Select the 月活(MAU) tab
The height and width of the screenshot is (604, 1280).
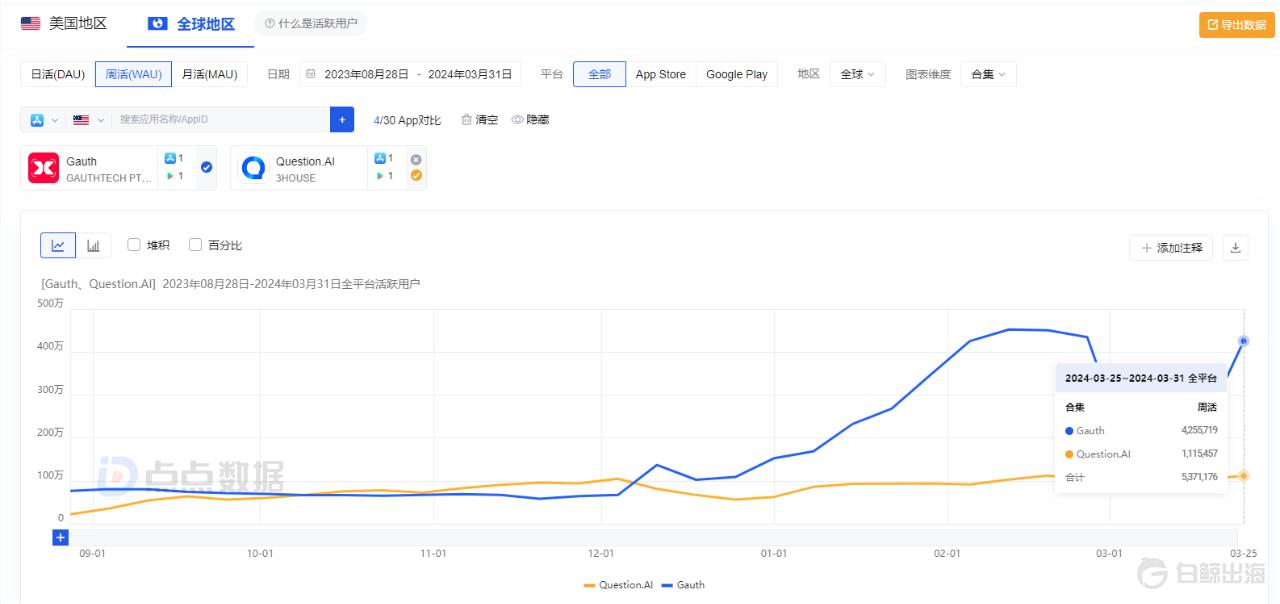point(209,74)
